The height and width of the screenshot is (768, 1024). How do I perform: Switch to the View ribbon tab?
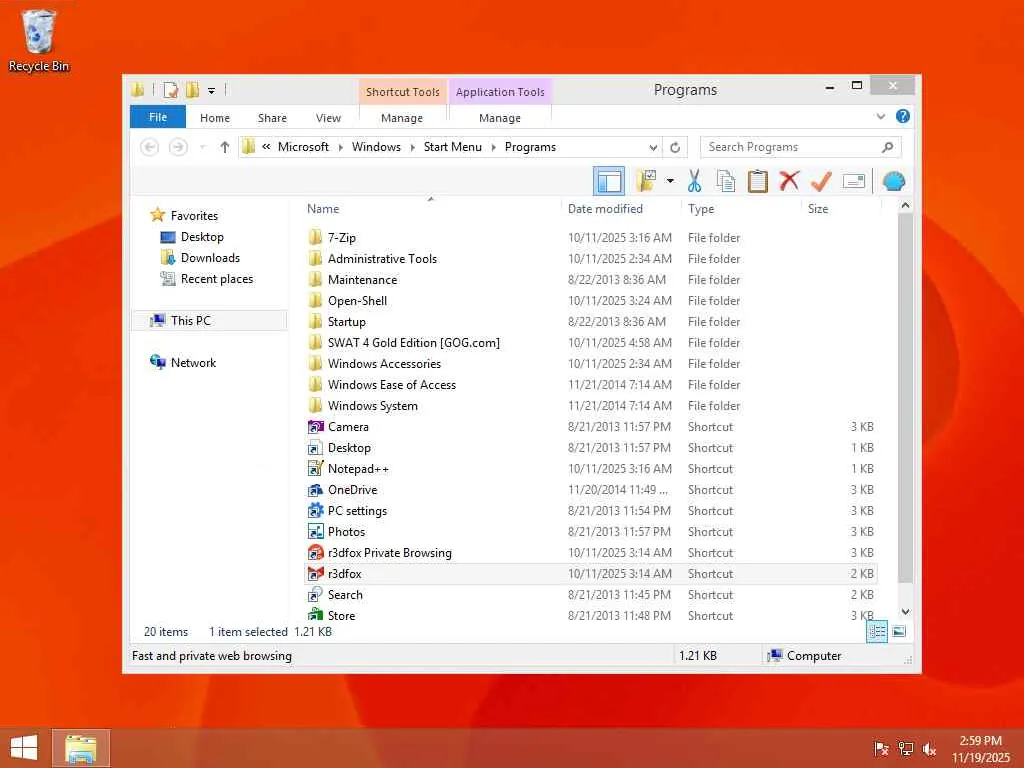click(x=328, y=118)
